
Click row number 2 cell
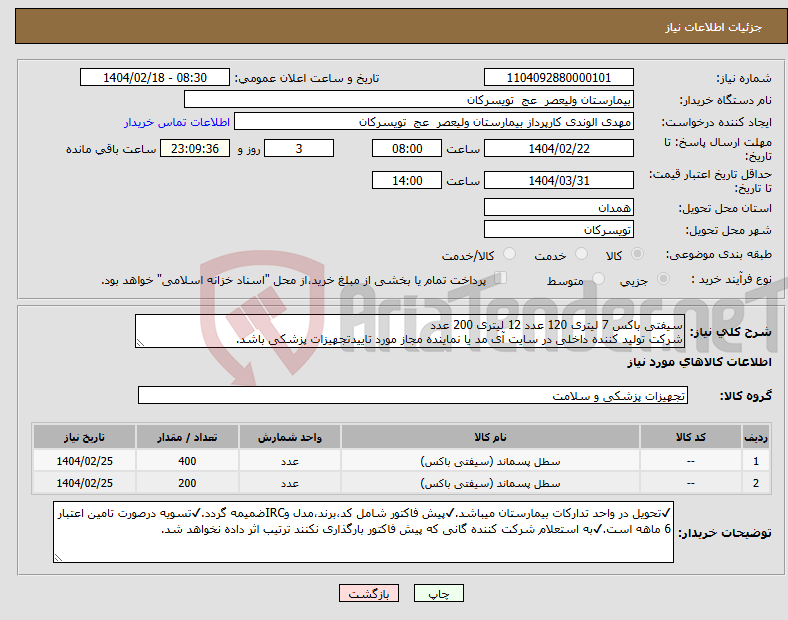[756, 483]
